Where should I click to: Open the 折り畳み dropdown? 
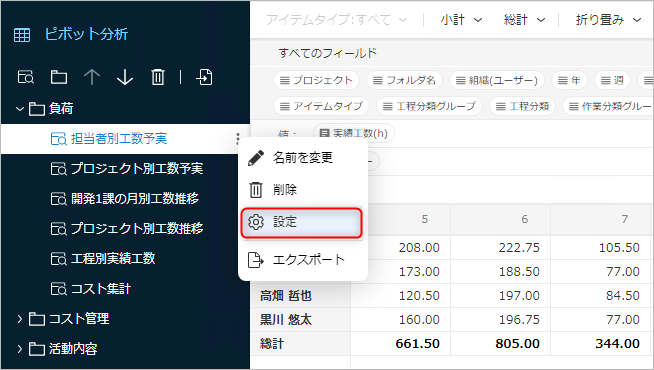point(608,20)
